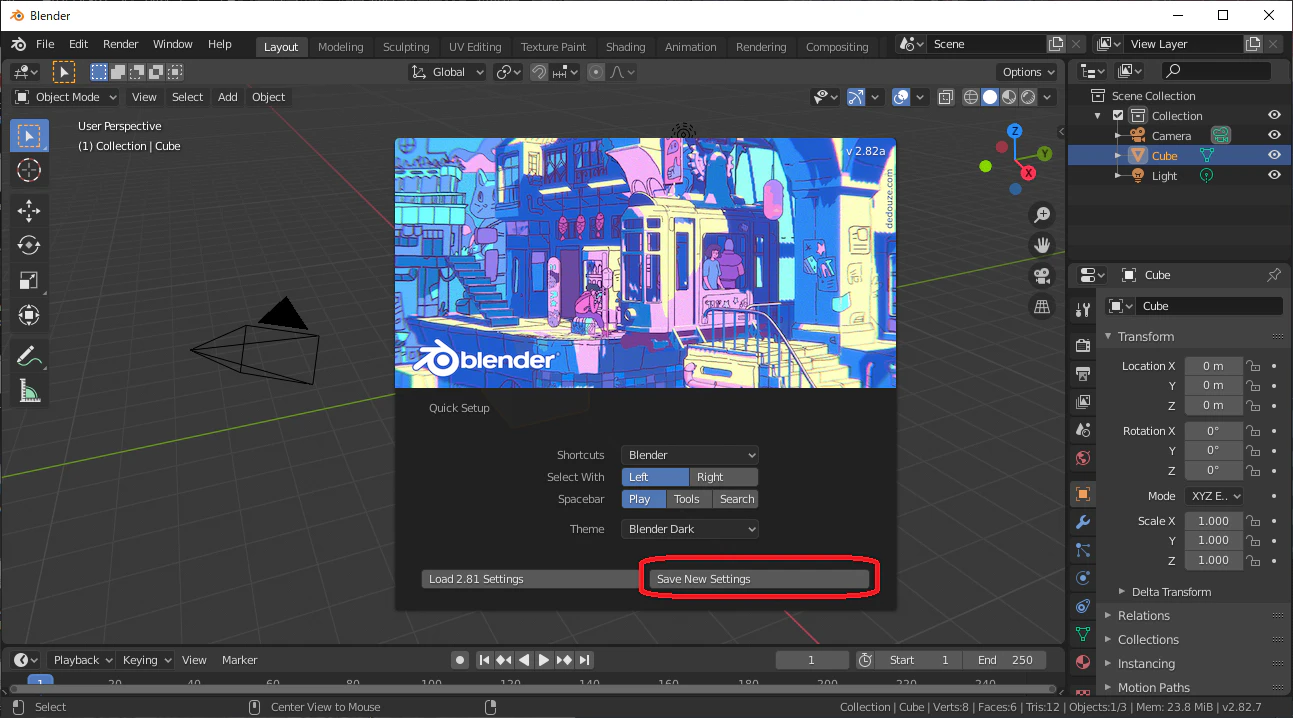
Task: Click the Cube object name field
Action: [x=1209, y=306]
